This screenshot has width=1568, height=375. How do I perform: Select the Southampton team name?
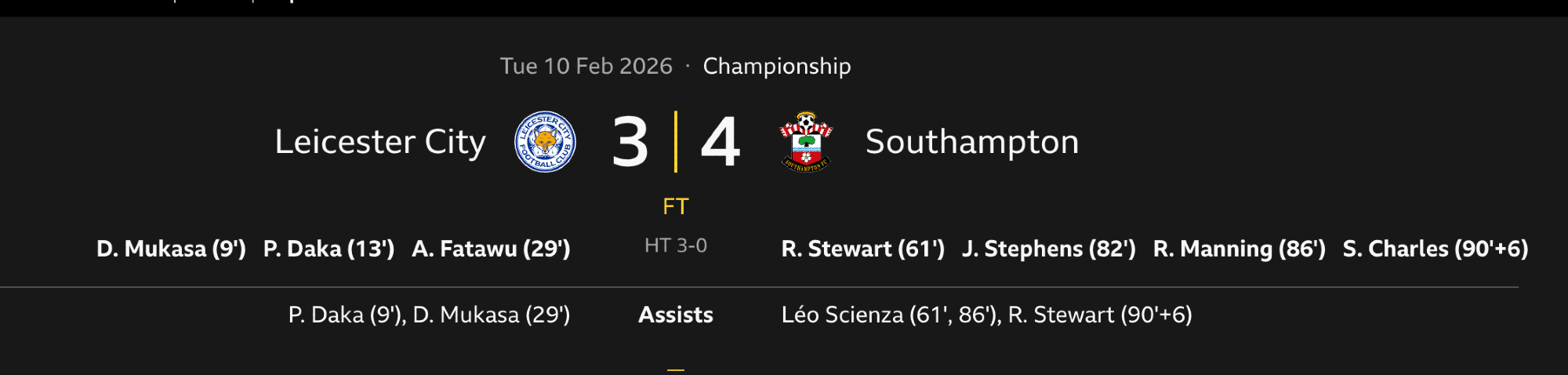pos(971,142)
